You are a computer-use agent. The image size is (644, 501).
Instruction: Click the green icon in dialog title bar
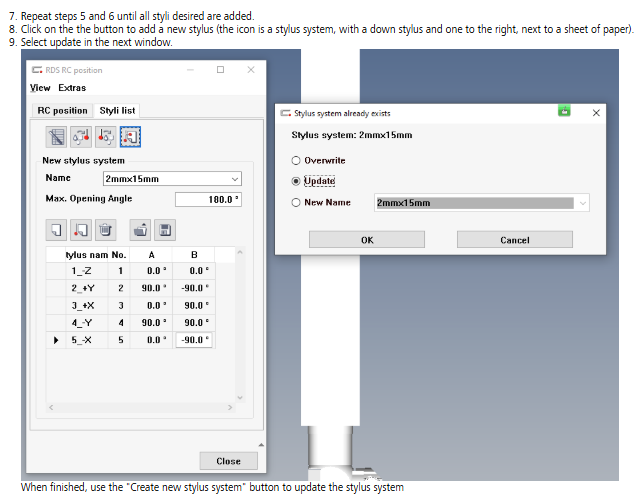click(x=564, y=111)
